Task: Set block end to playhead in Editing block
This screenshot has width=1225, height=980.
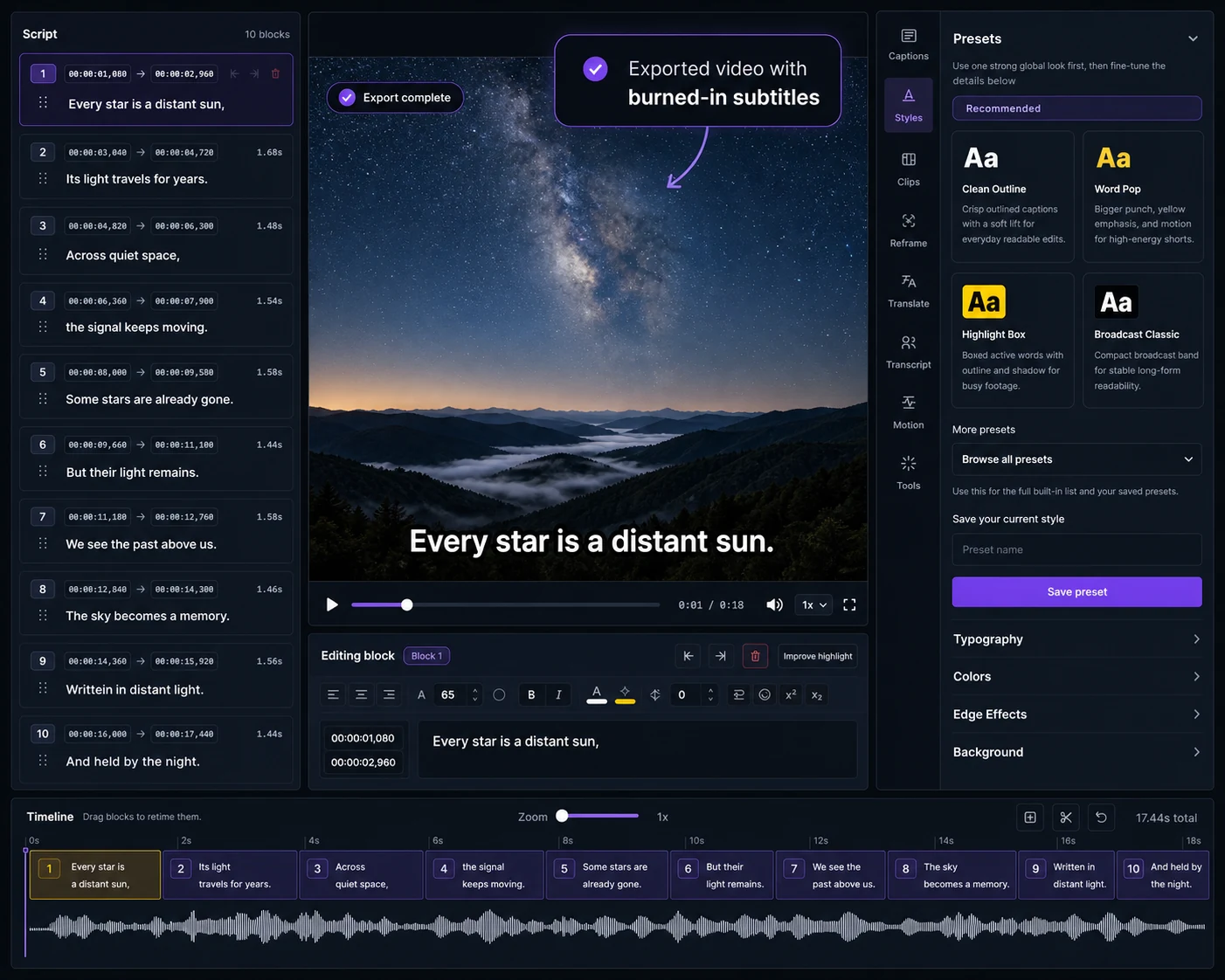Action: (721, 656)
